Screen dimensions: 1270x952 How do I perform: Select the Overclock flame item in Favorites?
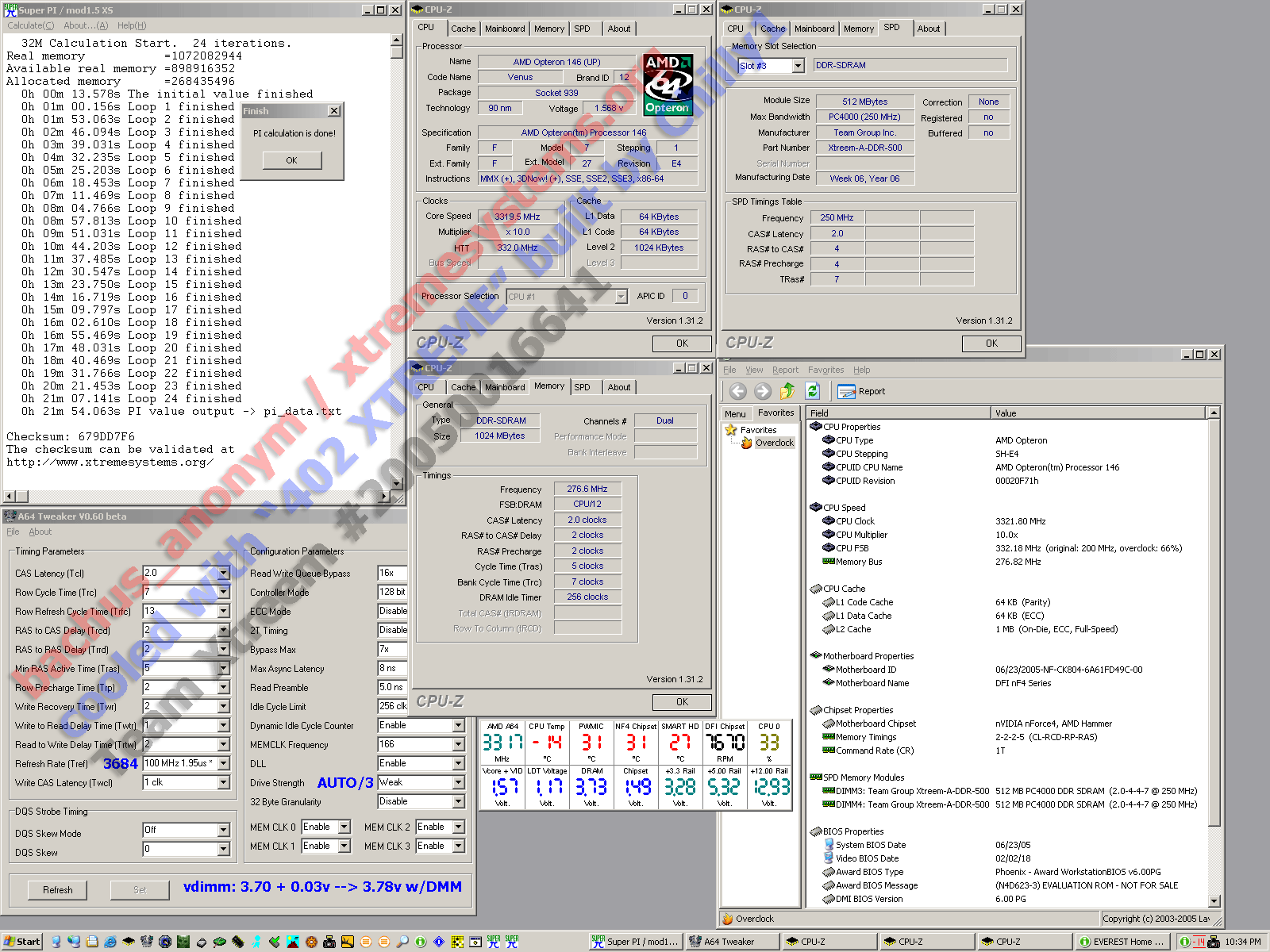point(768,443)
